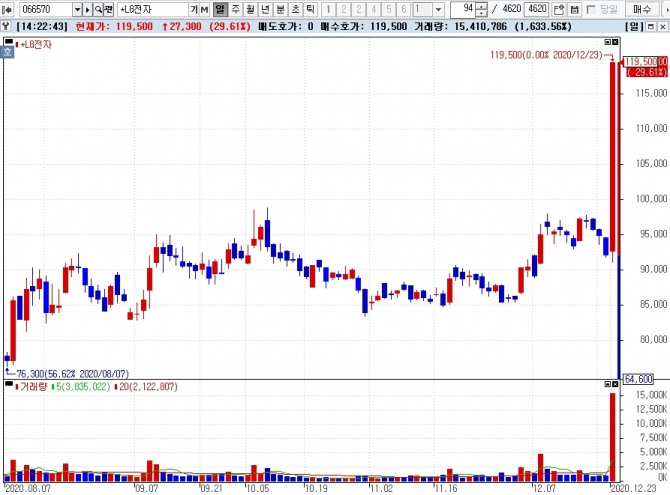This screenshot has width=670, height=495.
Task: Click the disabled interval button 4
Action: coord(373,9)
